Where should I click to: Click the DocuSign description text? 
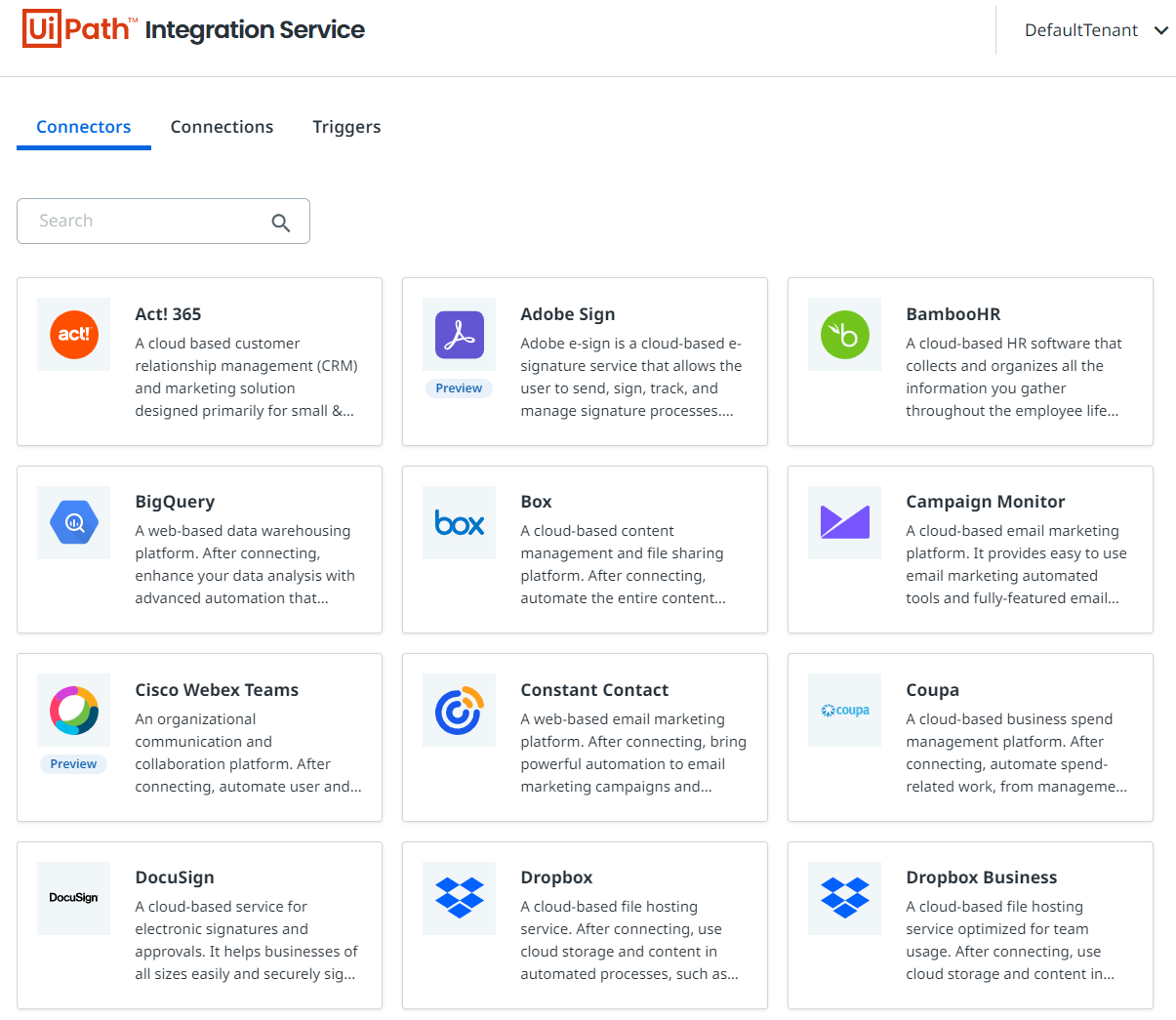(x=247, y=940)
